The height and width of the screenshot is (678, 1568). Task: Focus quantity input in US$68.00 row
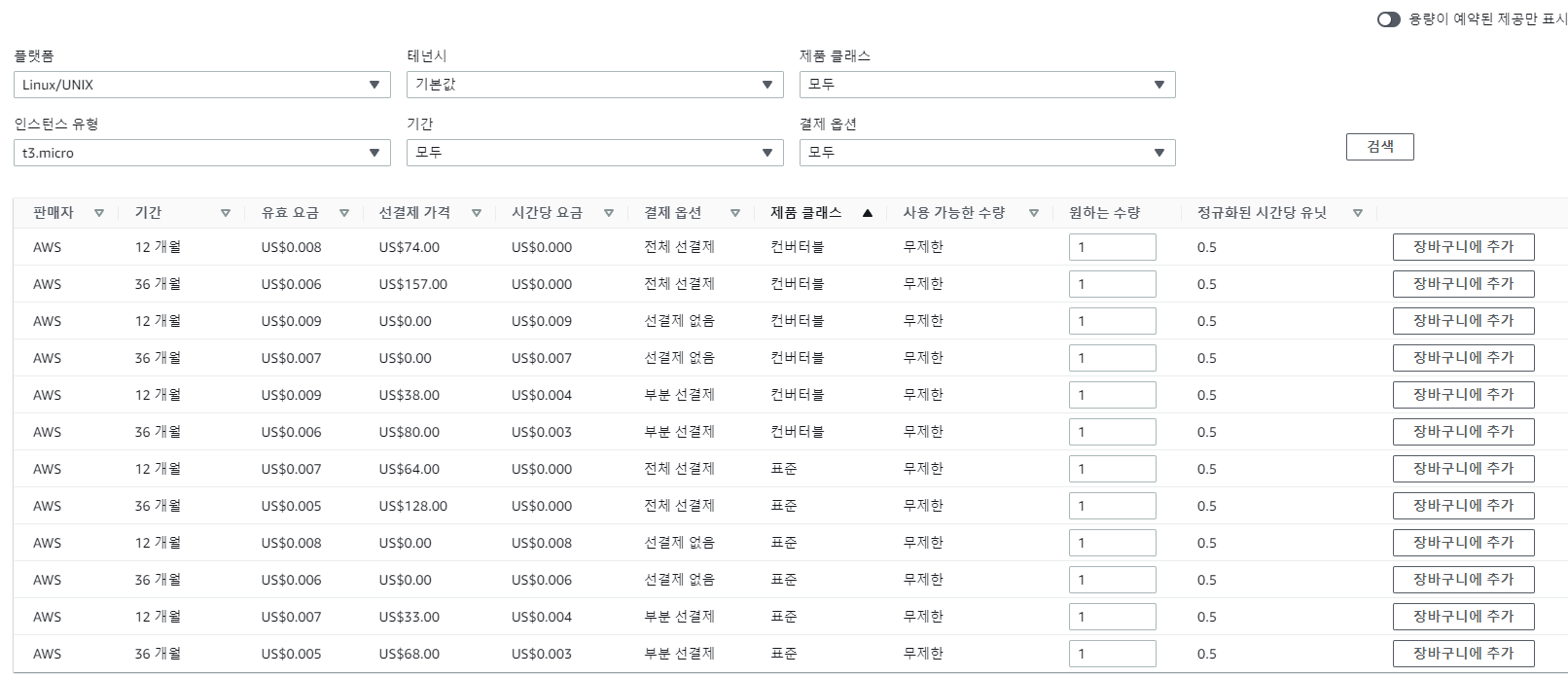(1113, 654)
